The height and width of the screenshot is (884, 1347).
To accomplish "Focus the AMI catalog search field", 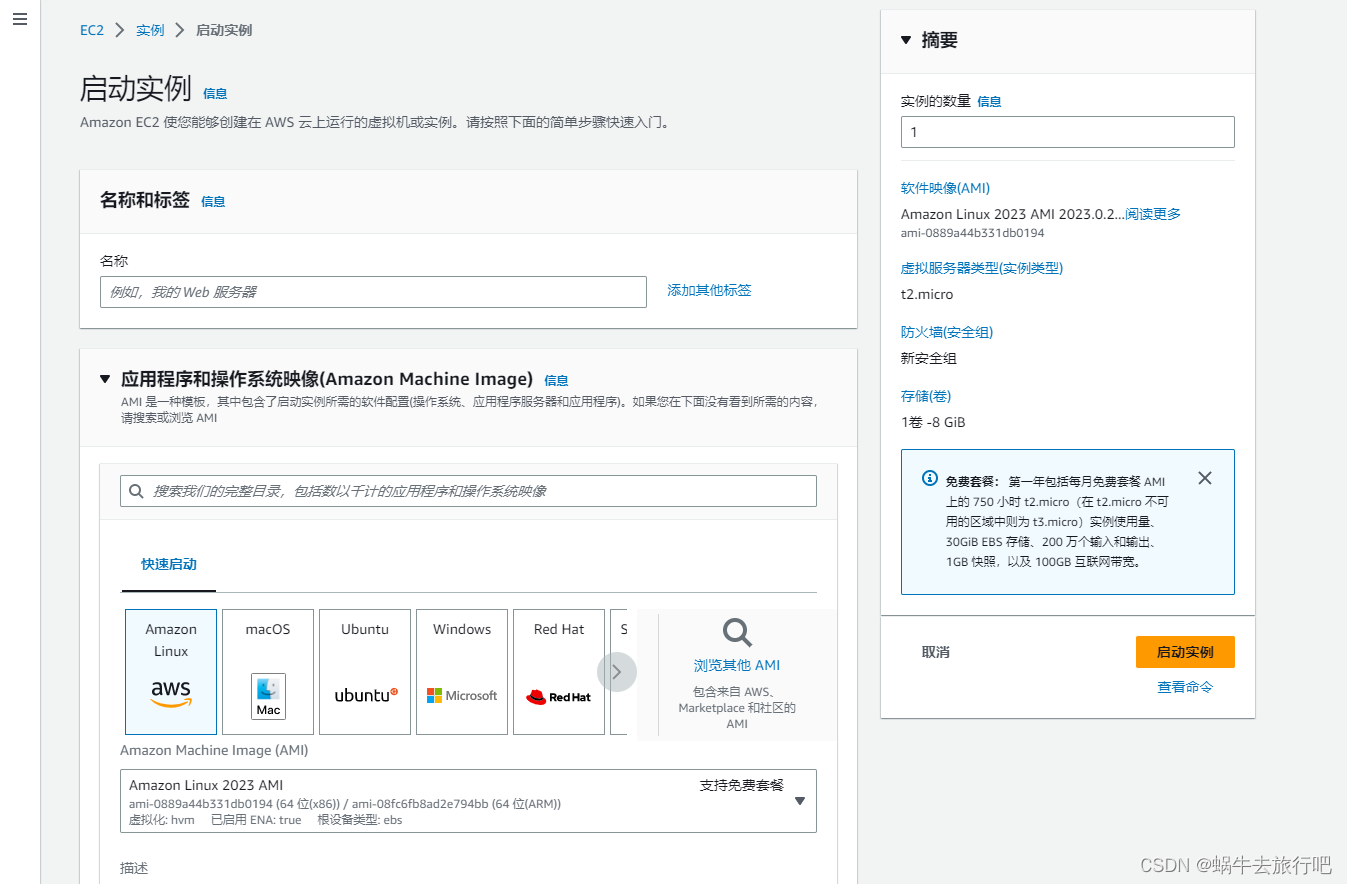I will pyautogui.click(x=468, y=491).
